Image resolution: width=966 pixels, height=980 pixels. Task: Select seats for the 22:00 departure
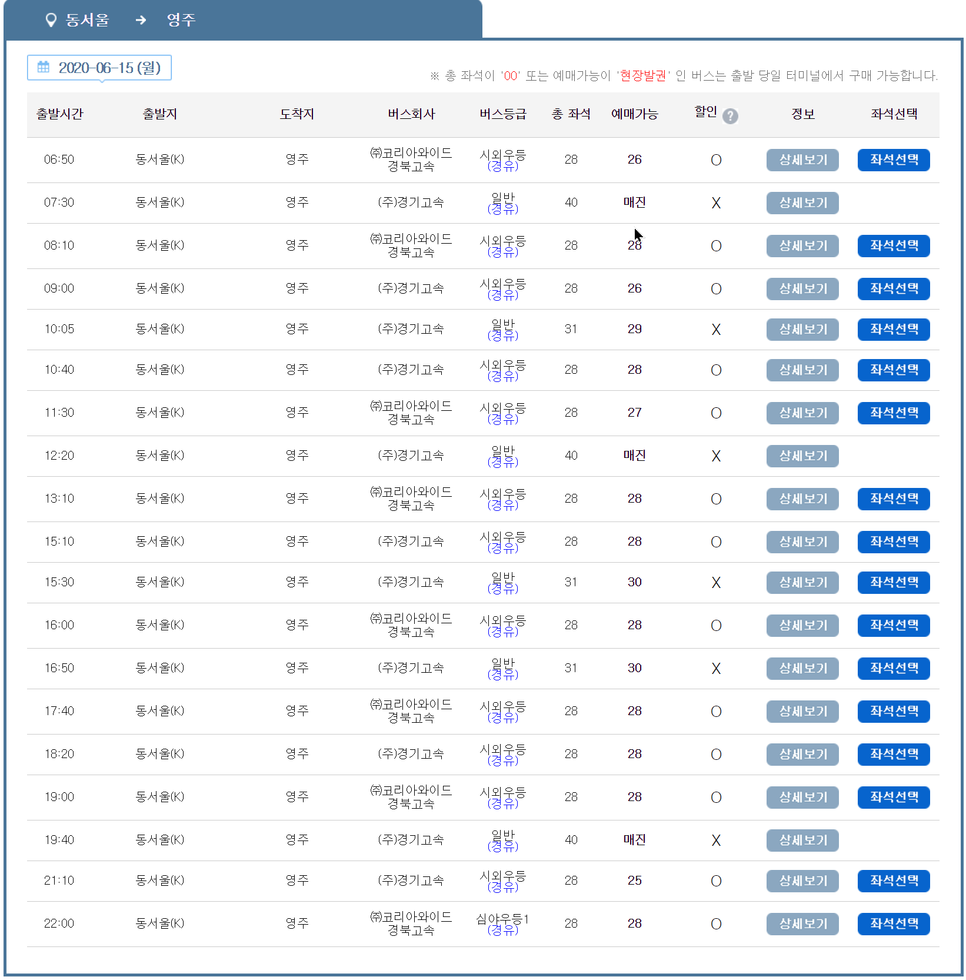(x=894, y=924)
